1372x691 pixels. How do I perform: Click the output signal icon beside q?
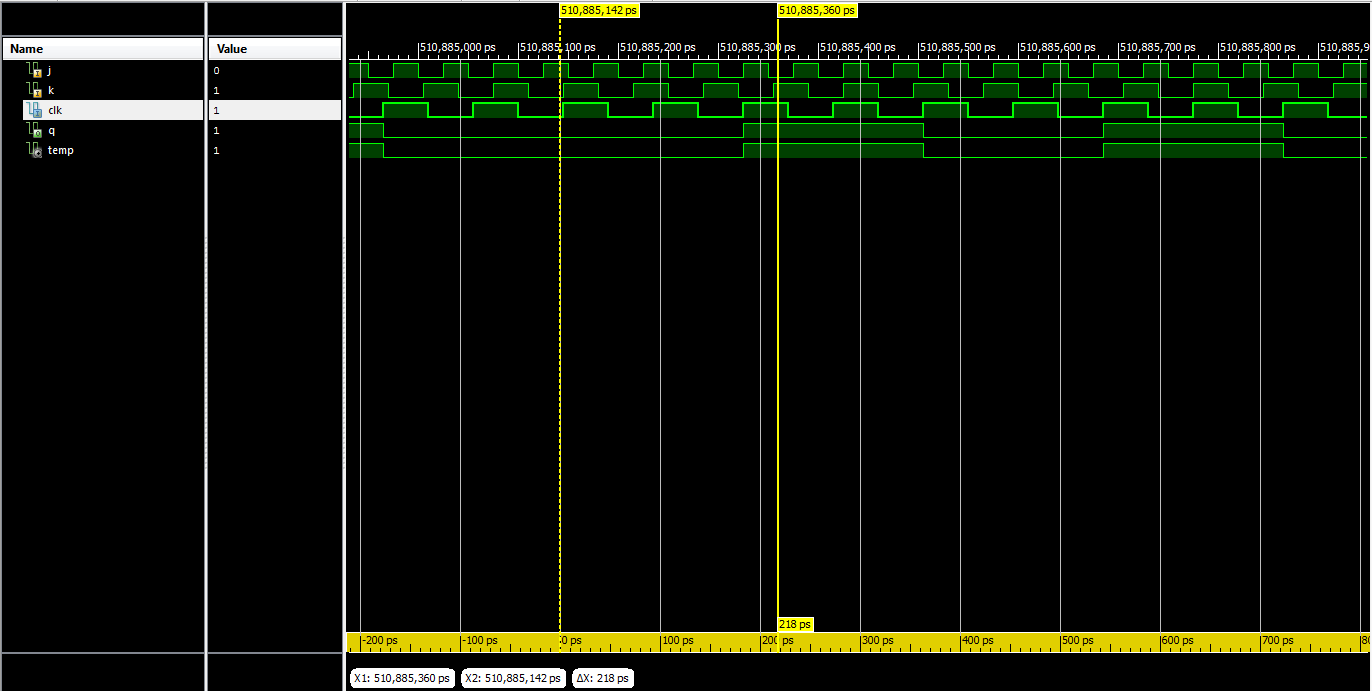(34, 130)
